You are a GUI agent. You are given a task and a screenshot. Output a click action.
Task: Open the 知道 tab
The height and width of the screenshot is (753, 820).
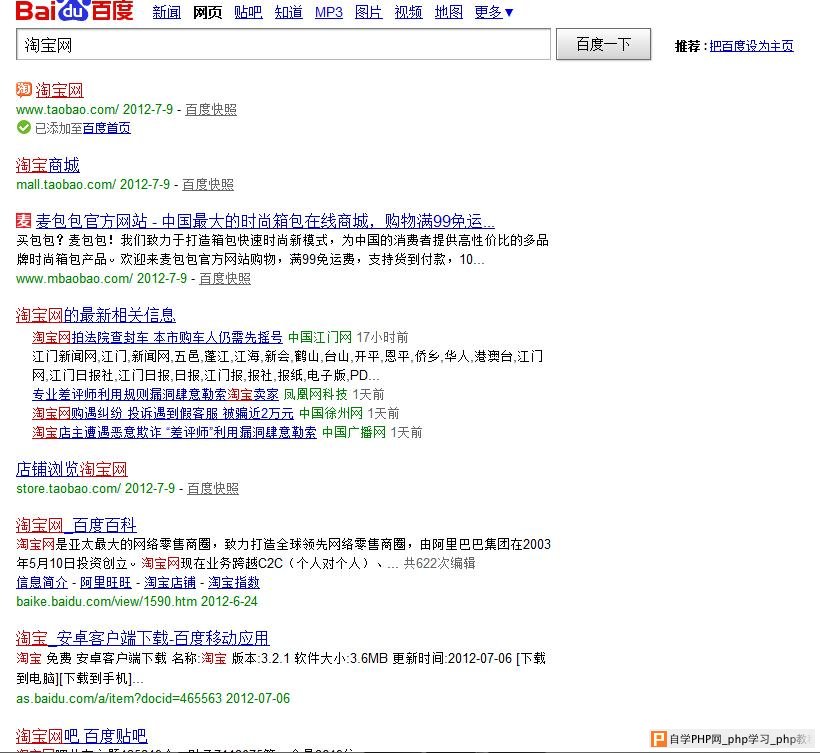point(288,12)
